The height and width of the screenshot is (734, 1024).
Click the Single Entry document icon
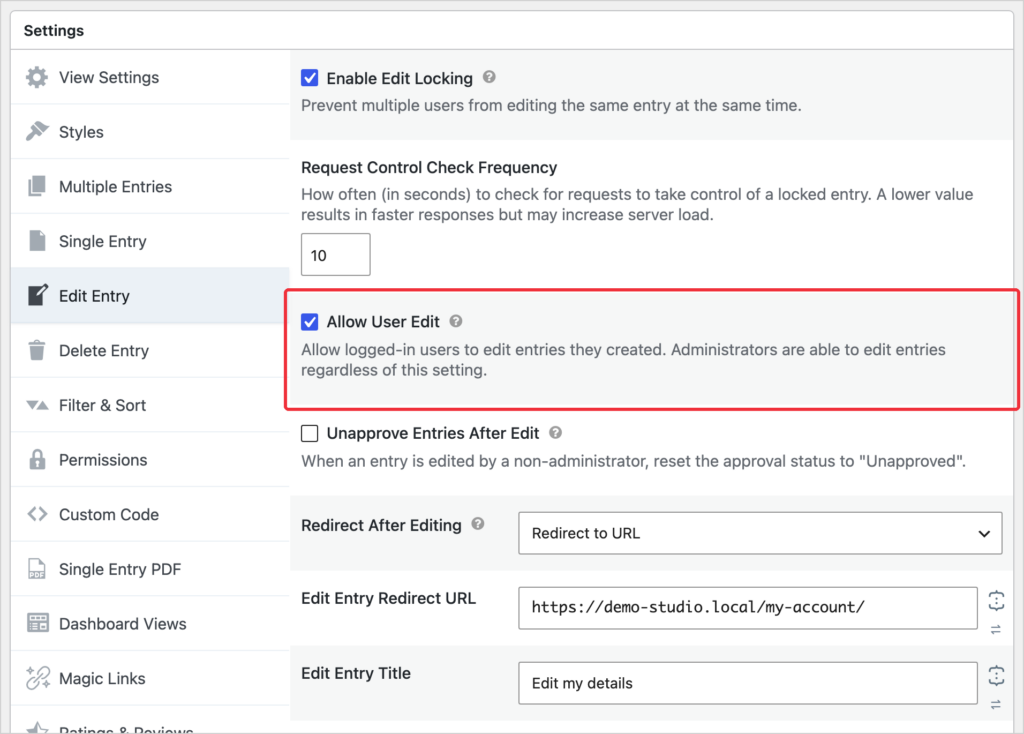click(37, 241)
